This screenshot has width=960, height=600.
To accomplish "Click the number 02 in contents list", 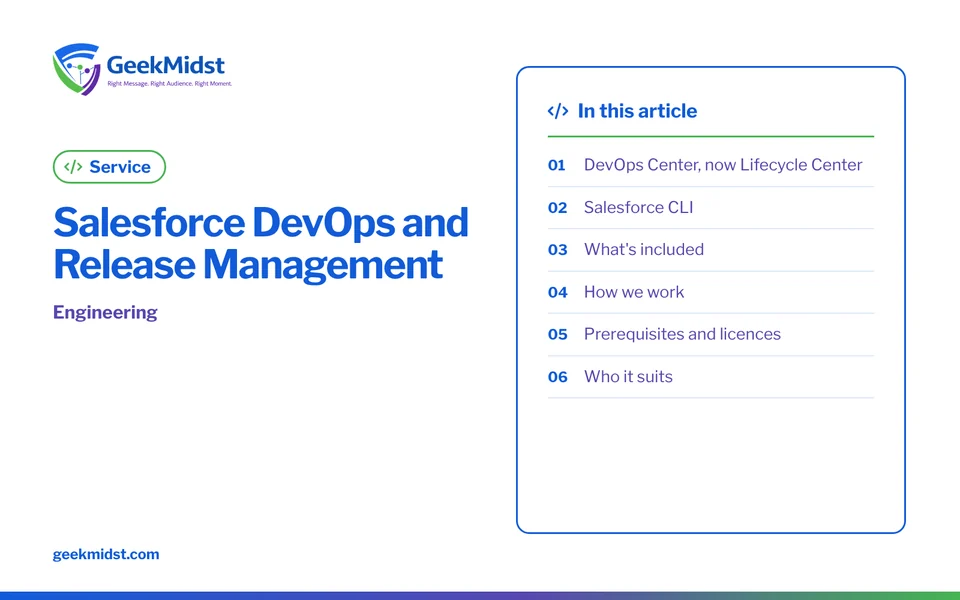I will pos(557,208).
